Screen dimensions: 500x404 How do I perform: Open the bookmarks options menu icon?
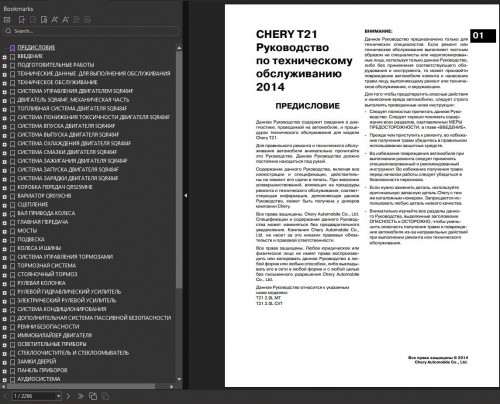[7, 20]
